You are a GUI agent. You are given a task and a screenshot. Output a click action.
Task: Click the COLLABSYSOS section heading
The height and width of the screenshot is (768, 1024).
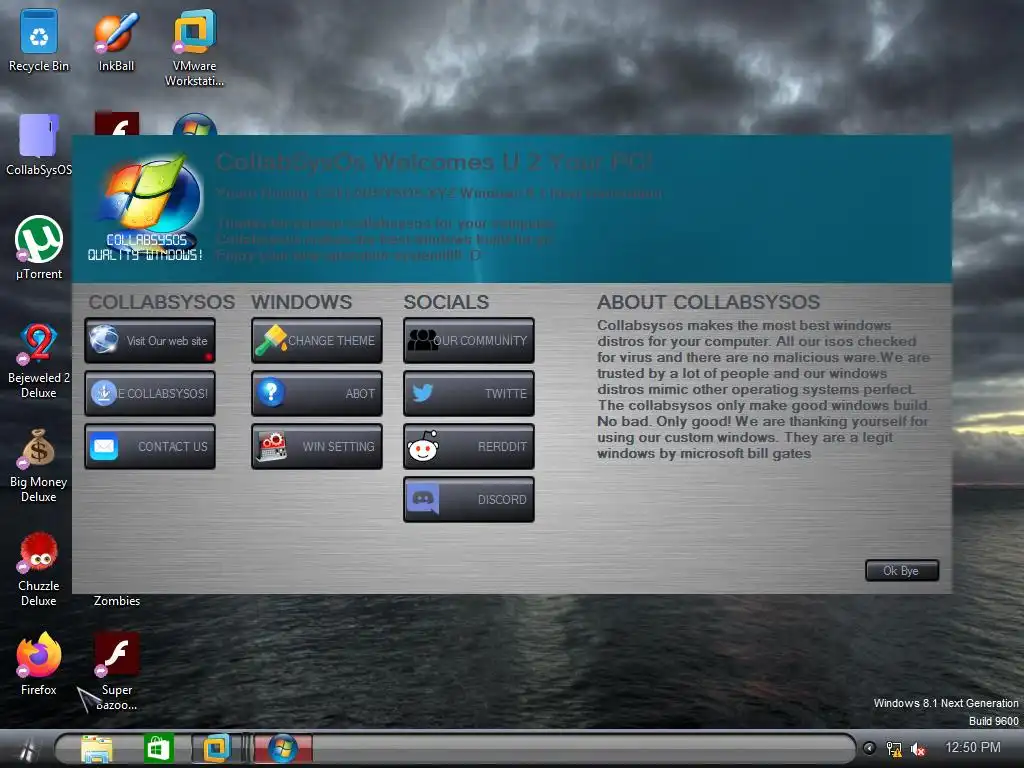click(161, 302)
